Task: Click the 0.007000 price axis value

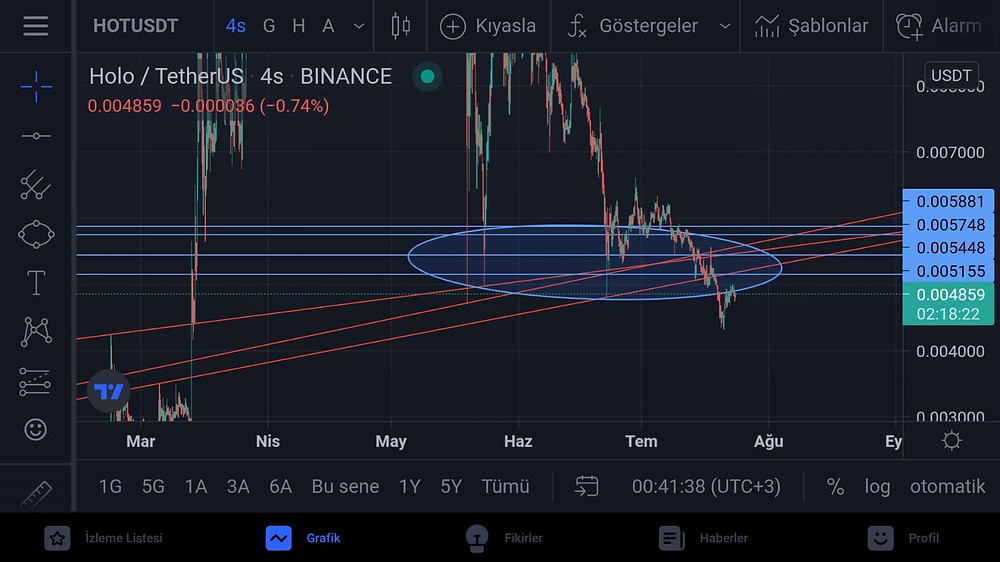Action: 950,152
